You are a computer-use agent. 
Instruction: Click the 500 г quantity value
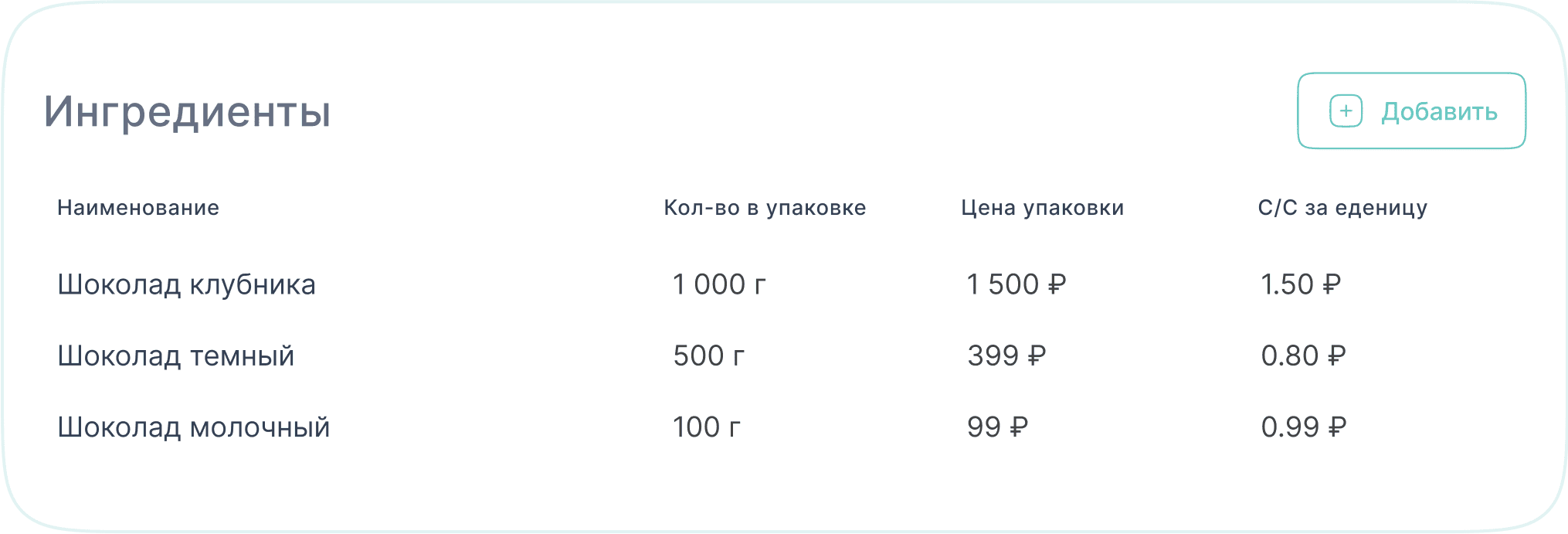point(709,355)
